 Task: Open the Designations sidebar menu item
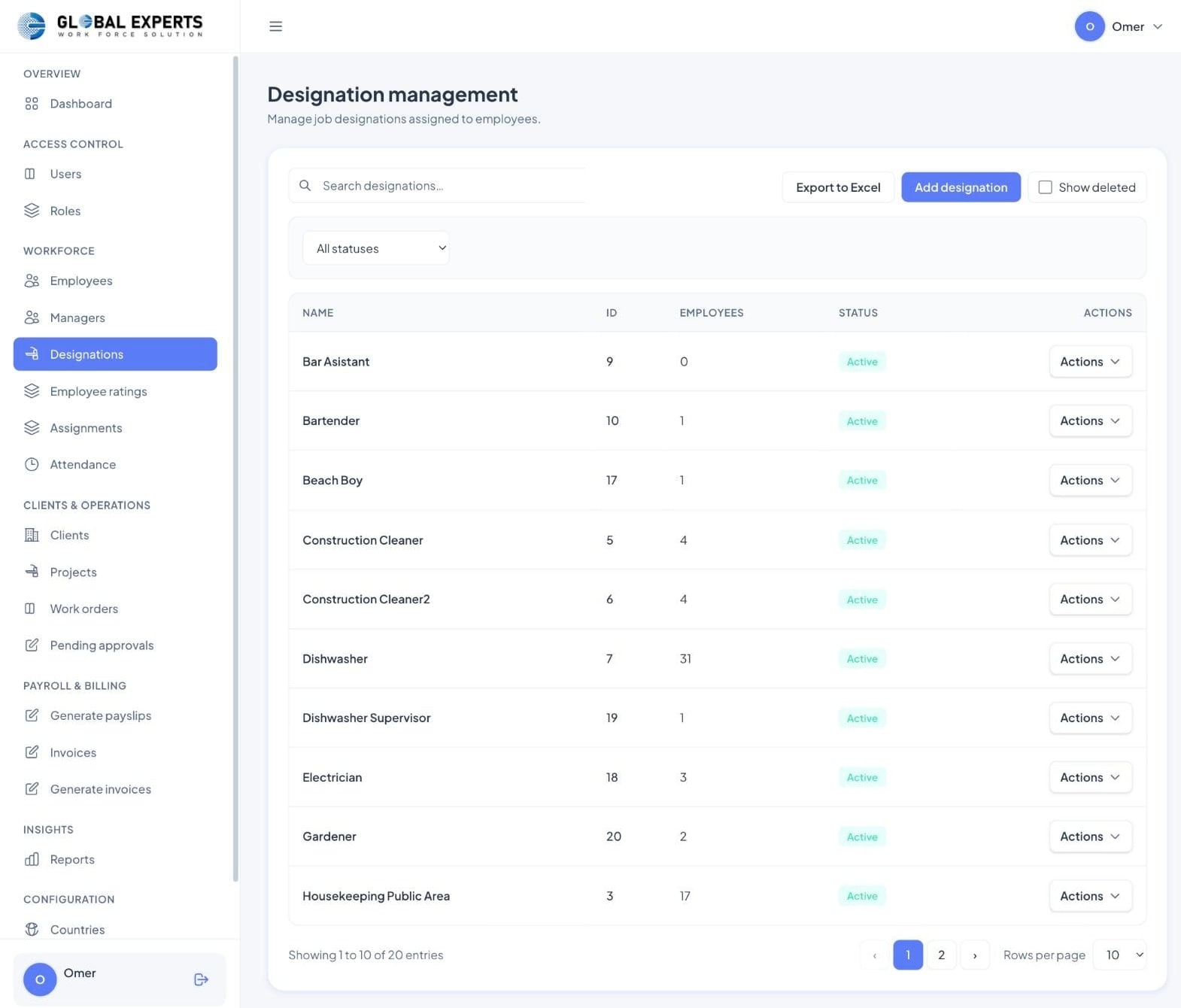(115, 354)
